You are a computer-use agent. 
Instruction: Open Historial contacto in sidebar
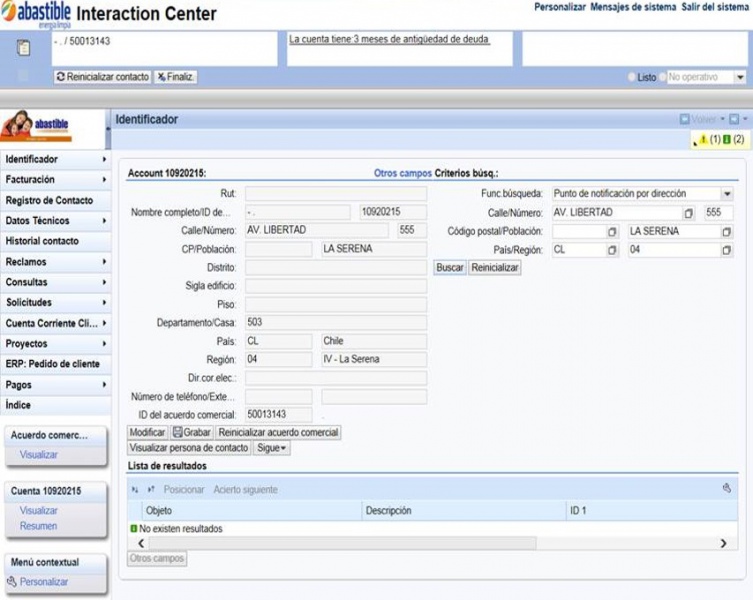56,241
